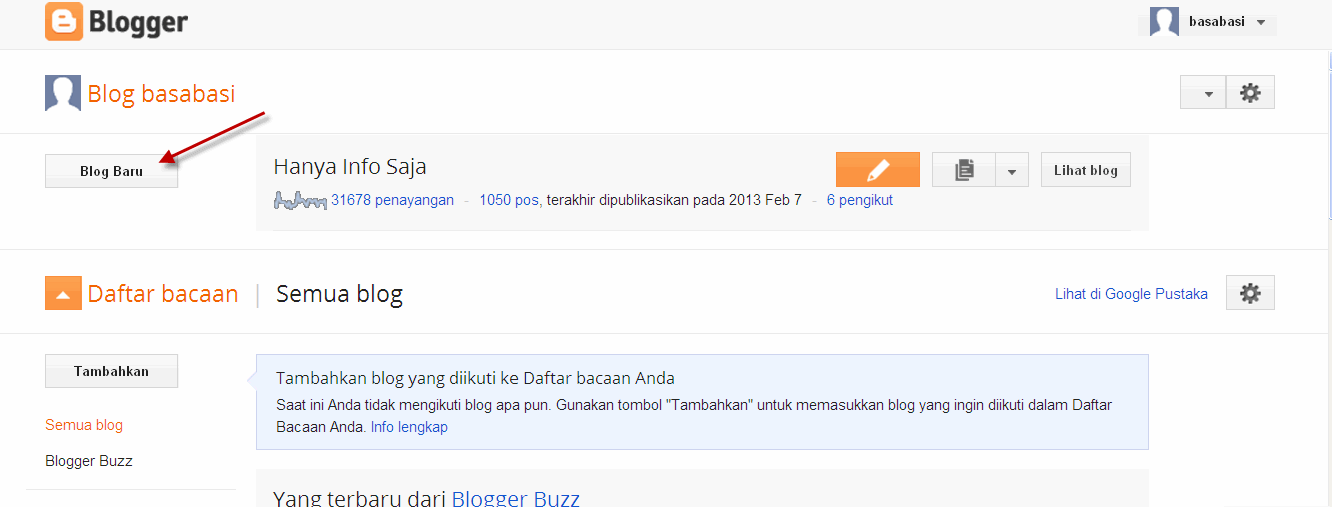1332x507 pixels.
Task: Click the Blog basabasi heading text
Action: click(x=161, y=93)
